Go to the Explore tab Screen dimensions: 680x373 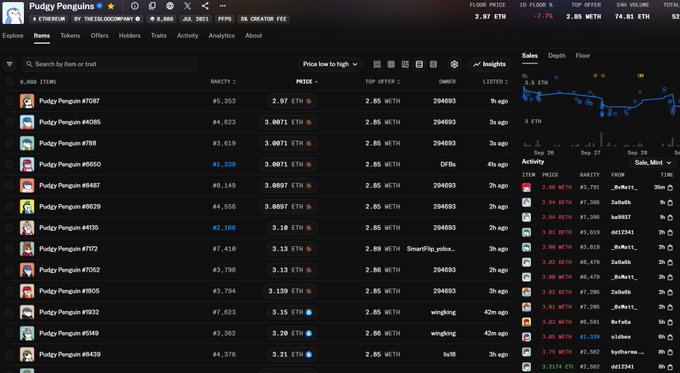tap(13, 36)
